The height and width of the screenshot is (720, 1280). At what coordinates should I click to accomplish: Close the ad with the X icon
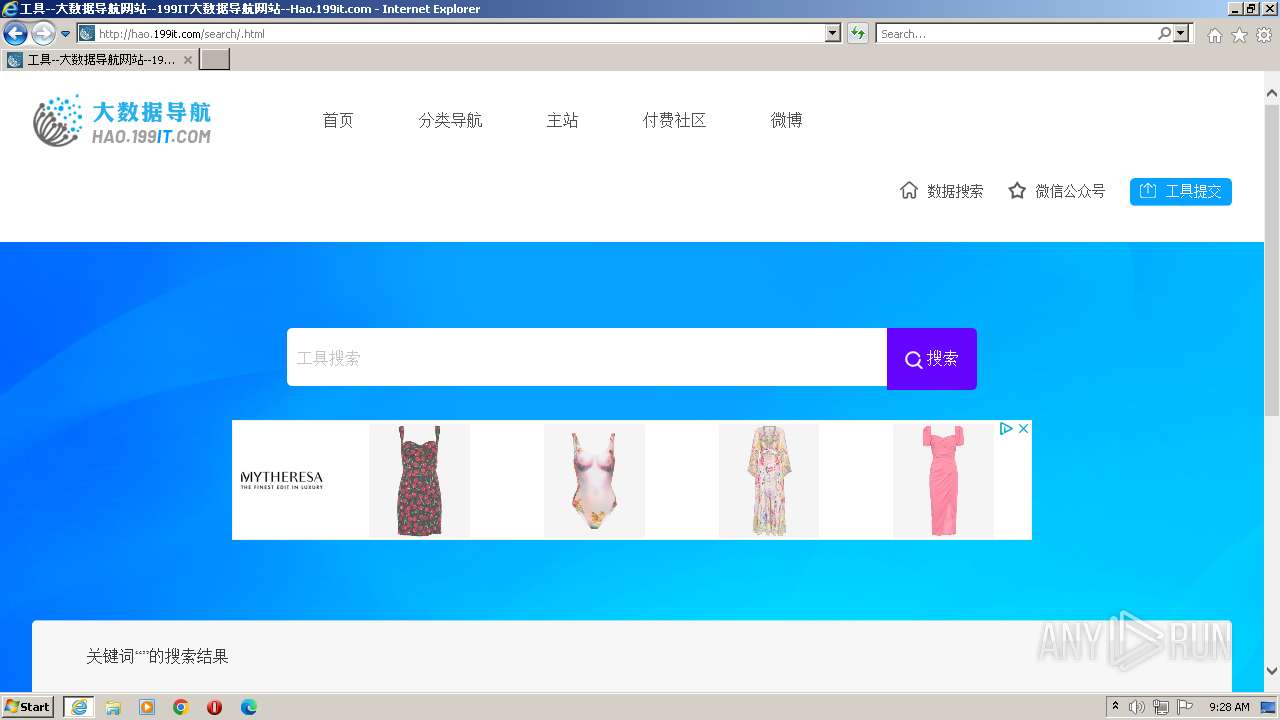pyautogui.click(x=1023, y=428)
